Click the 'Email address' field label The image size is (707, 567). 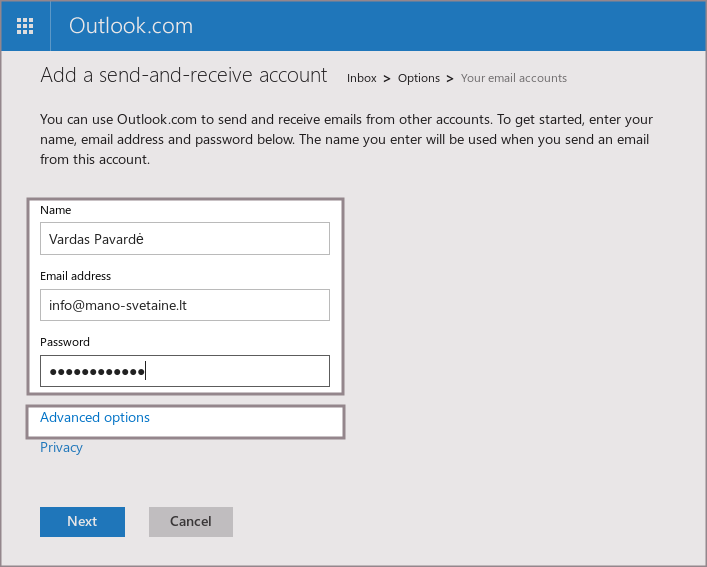click(75, 276)
